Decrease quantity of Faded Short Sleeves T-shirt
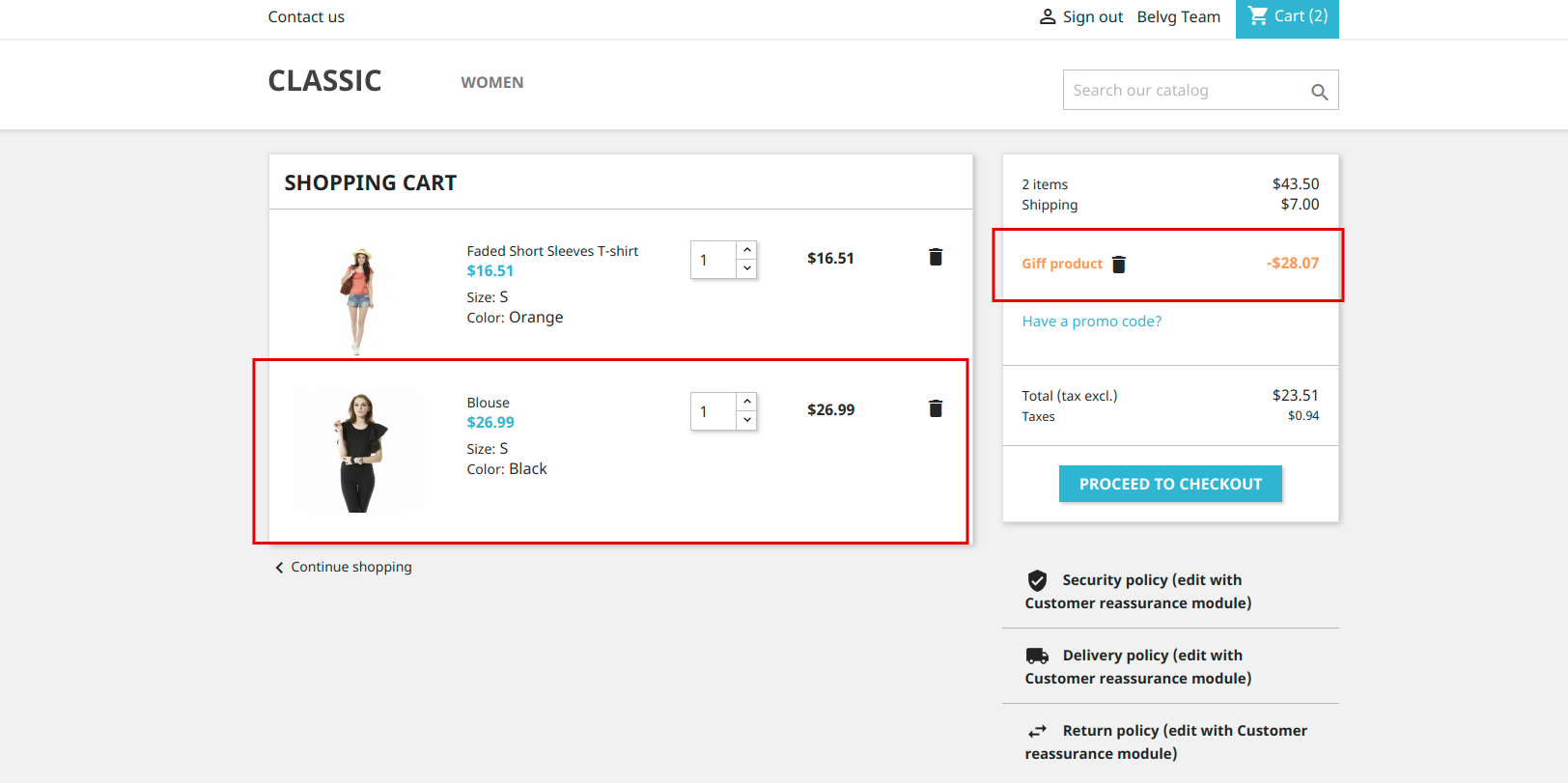This screenshot has width=1568, height=783. coord(747,268)
